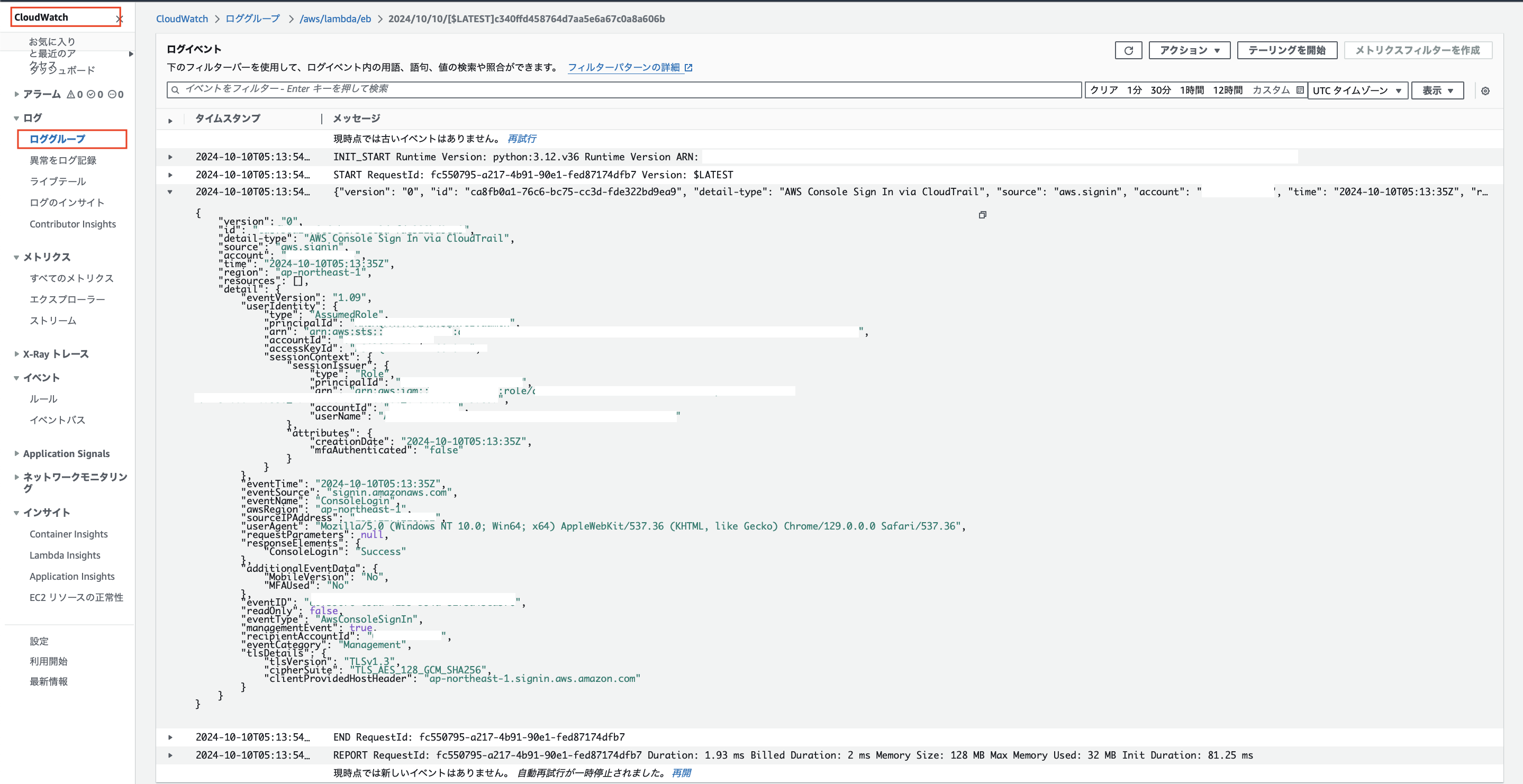Click the copy JSON message icon

[982, 215]
